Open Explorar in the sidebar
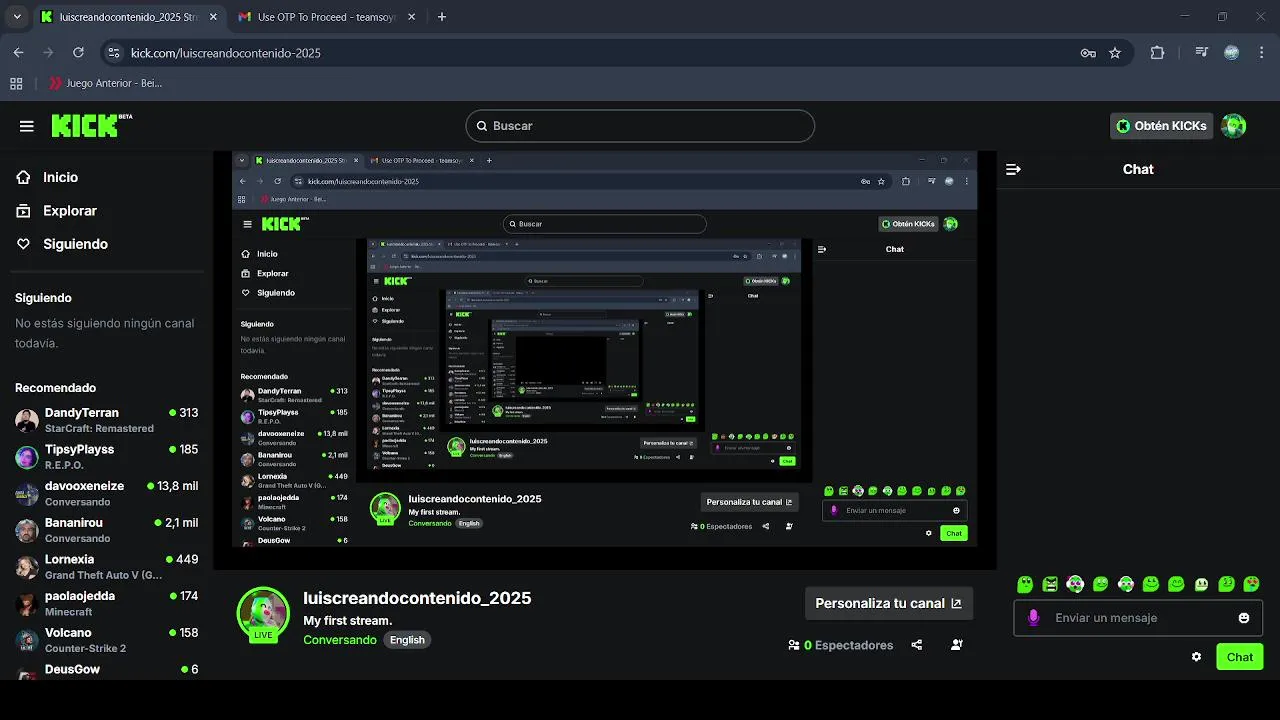Viewport: 1280px width, 720px height. (x=69, y=211)
